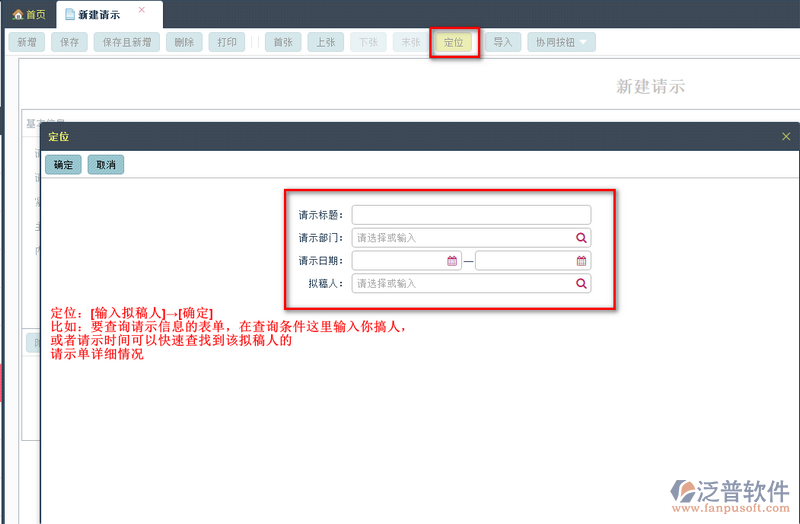Viewport: 800px width, 524px height.
Task: Open the start date calendar icon
Action: click(452, 261)
